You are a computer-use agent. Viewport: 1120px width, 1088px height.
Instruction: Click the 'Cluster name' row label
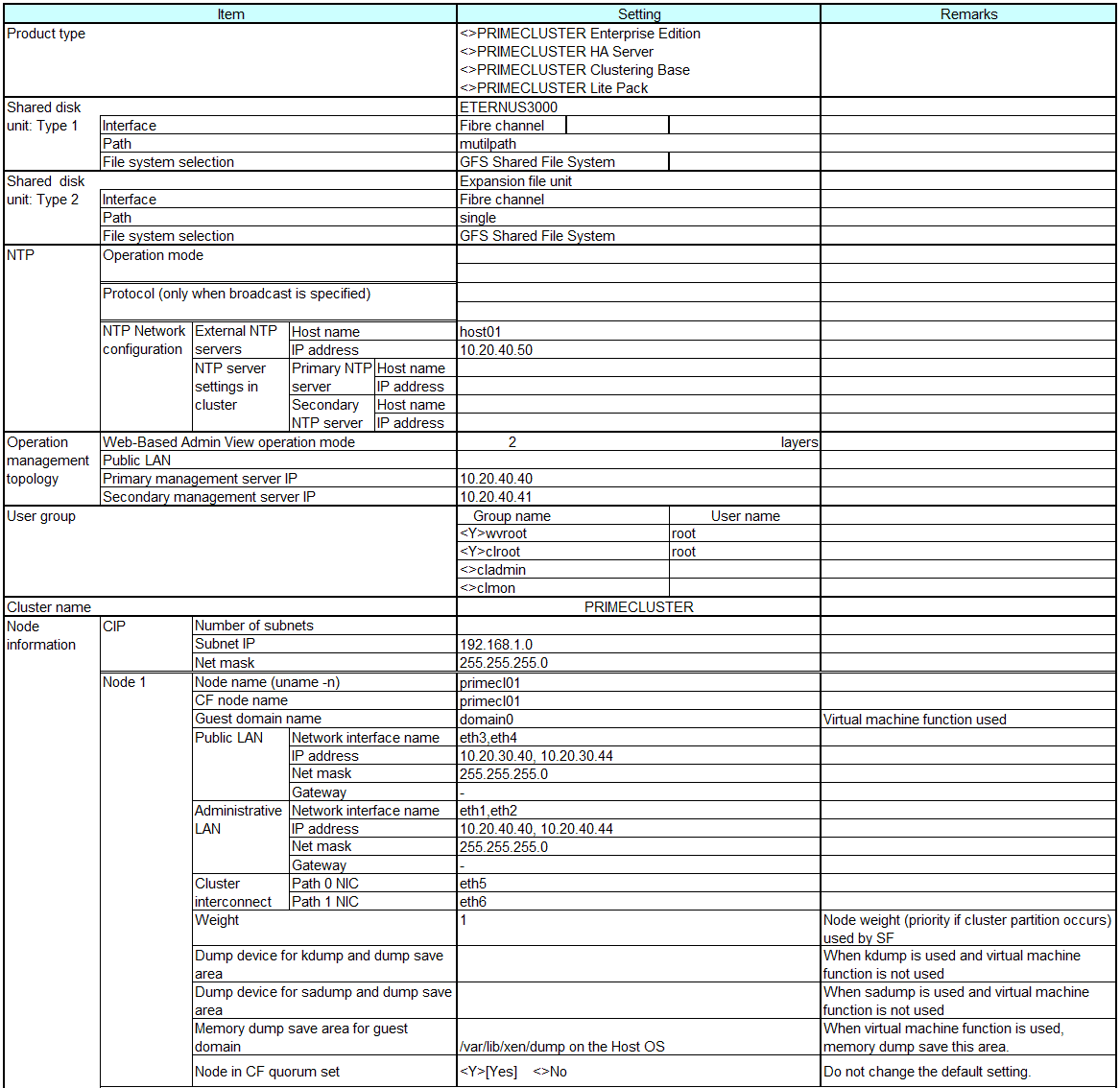49,607
